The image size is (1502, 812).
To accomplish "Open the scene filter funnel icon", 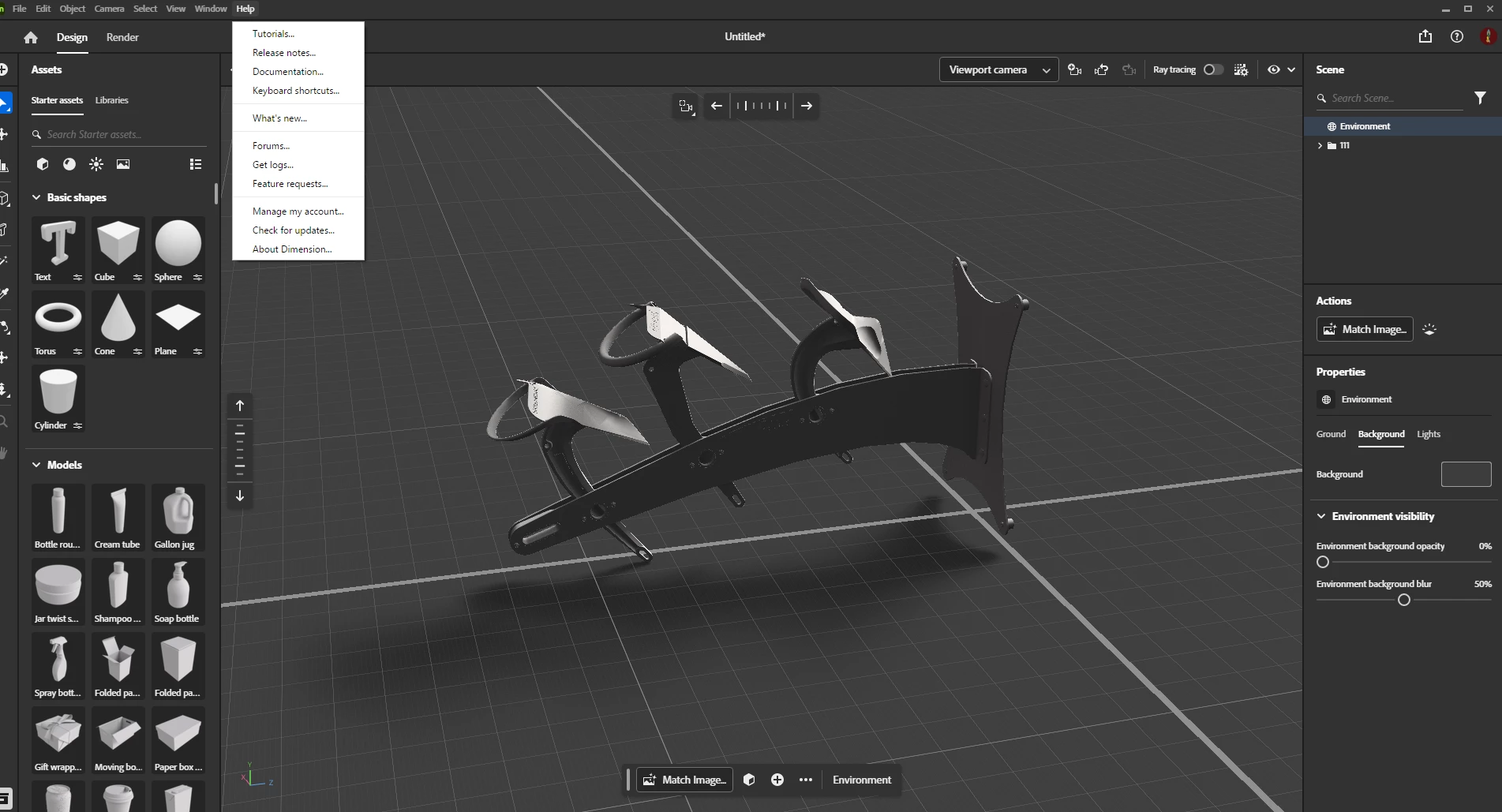I will point(1480,98).
